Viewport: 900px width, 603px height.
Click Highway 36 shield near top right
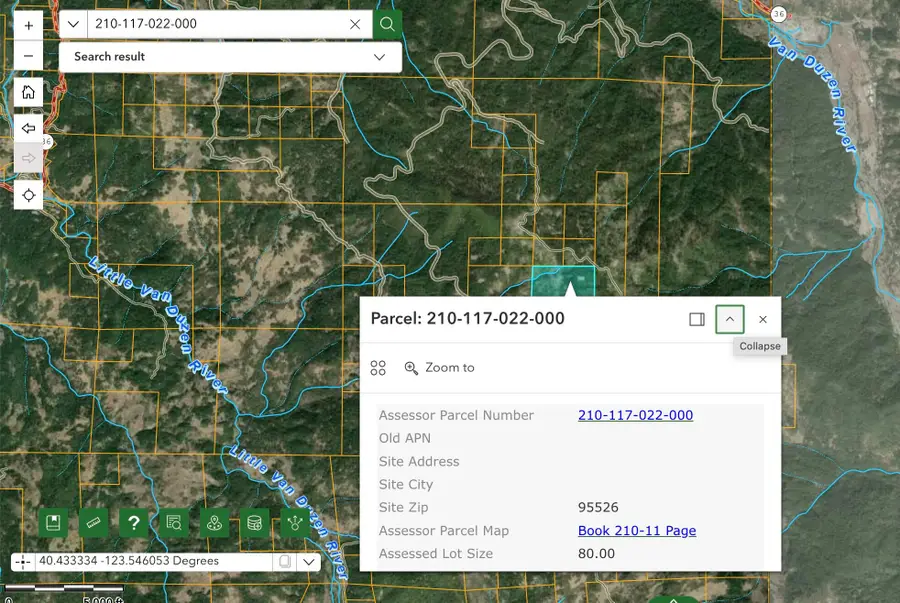(x=778, y=14)
